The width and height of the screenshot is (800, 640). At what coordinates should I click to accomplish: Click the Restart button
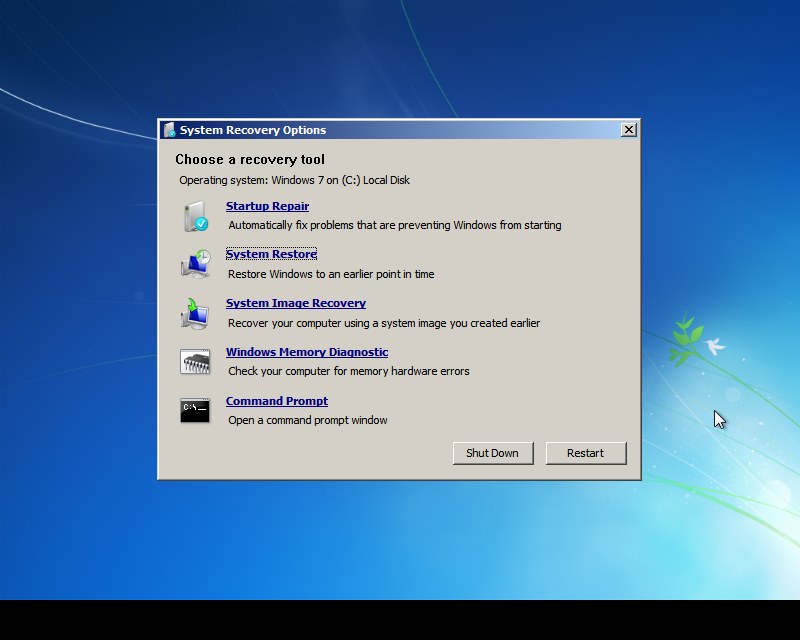(586, 453)
